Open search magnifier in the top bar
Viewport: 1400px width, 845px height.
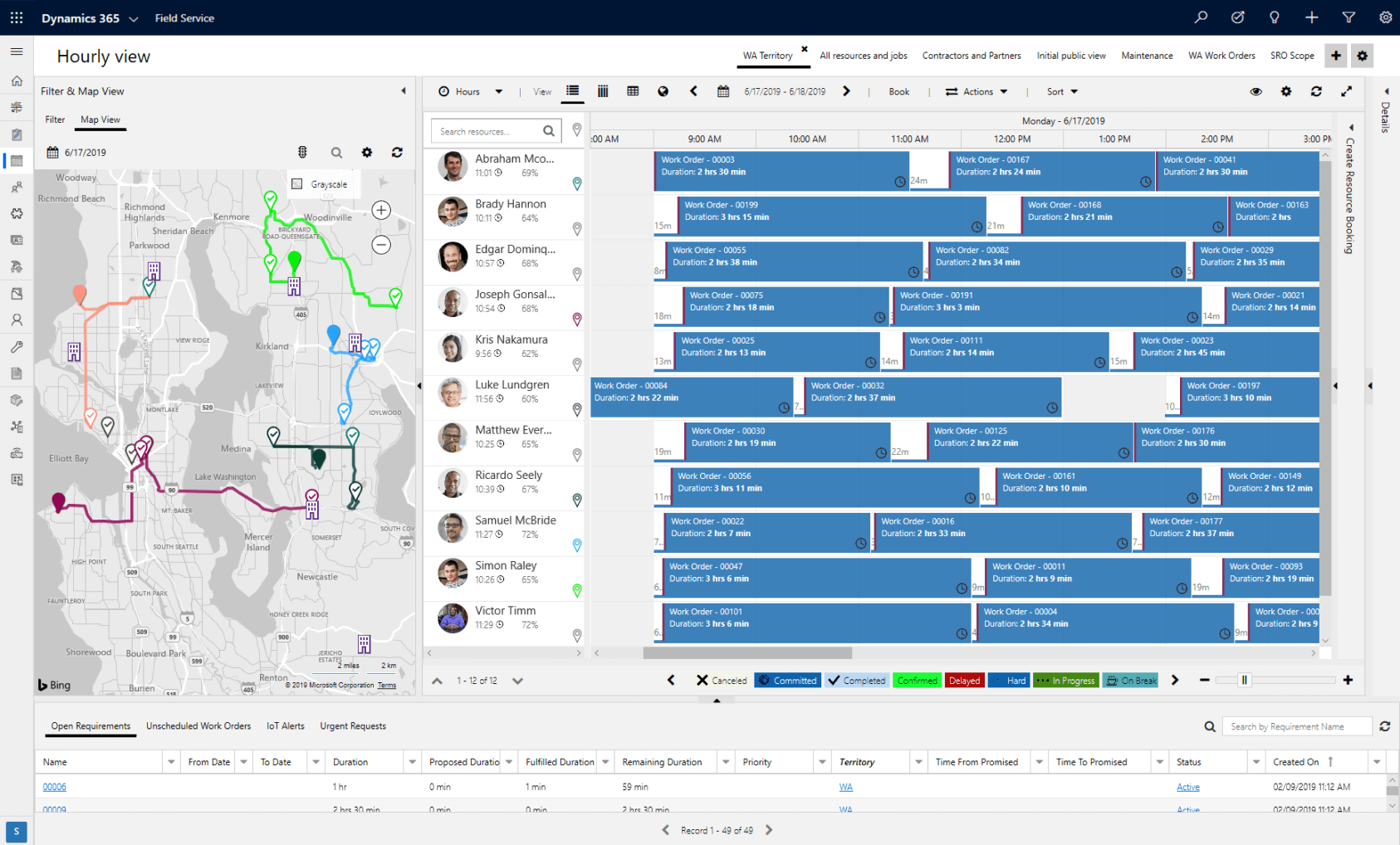tap(1201, 17)
